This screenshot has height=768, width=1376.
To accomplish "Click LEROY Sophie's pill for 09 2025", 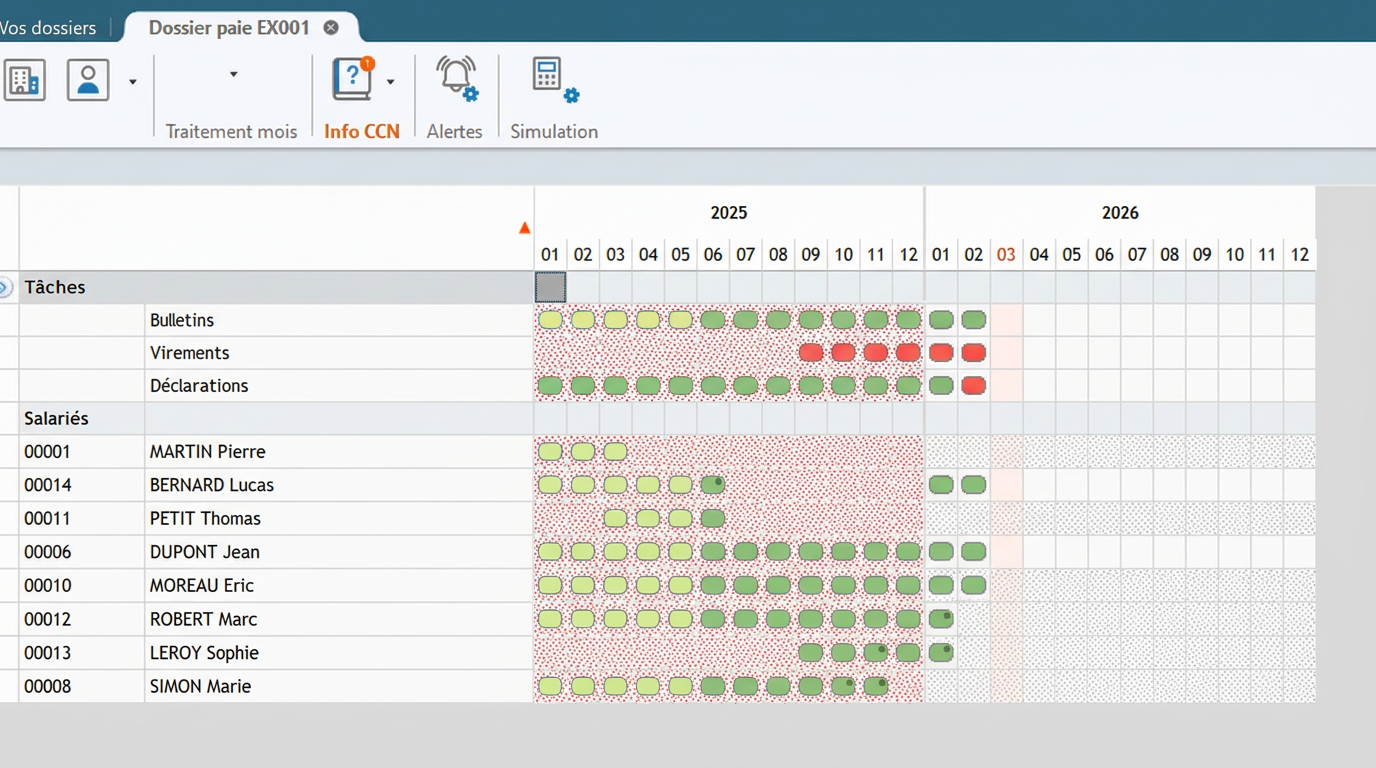I will click(811, 653).
